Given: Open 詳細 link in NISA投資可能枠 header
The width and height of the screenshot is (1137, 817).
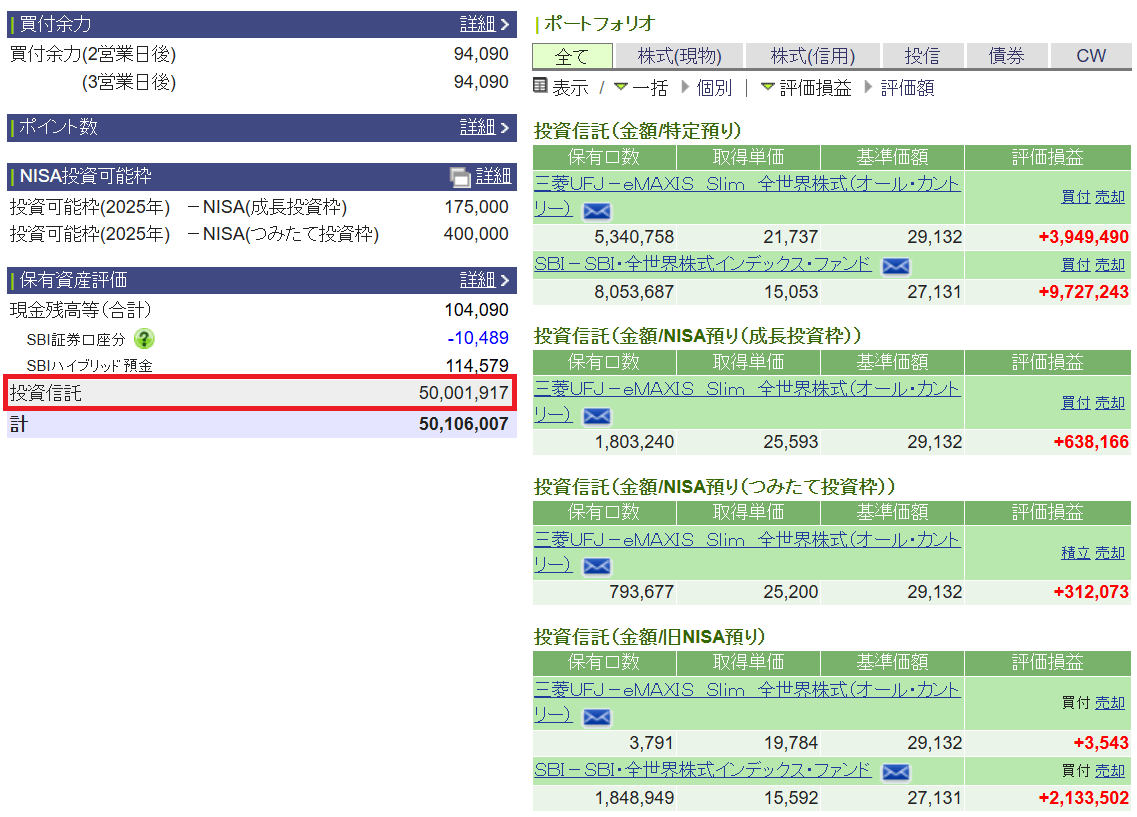Looking at the screenshot, I should tap(493, 176).
